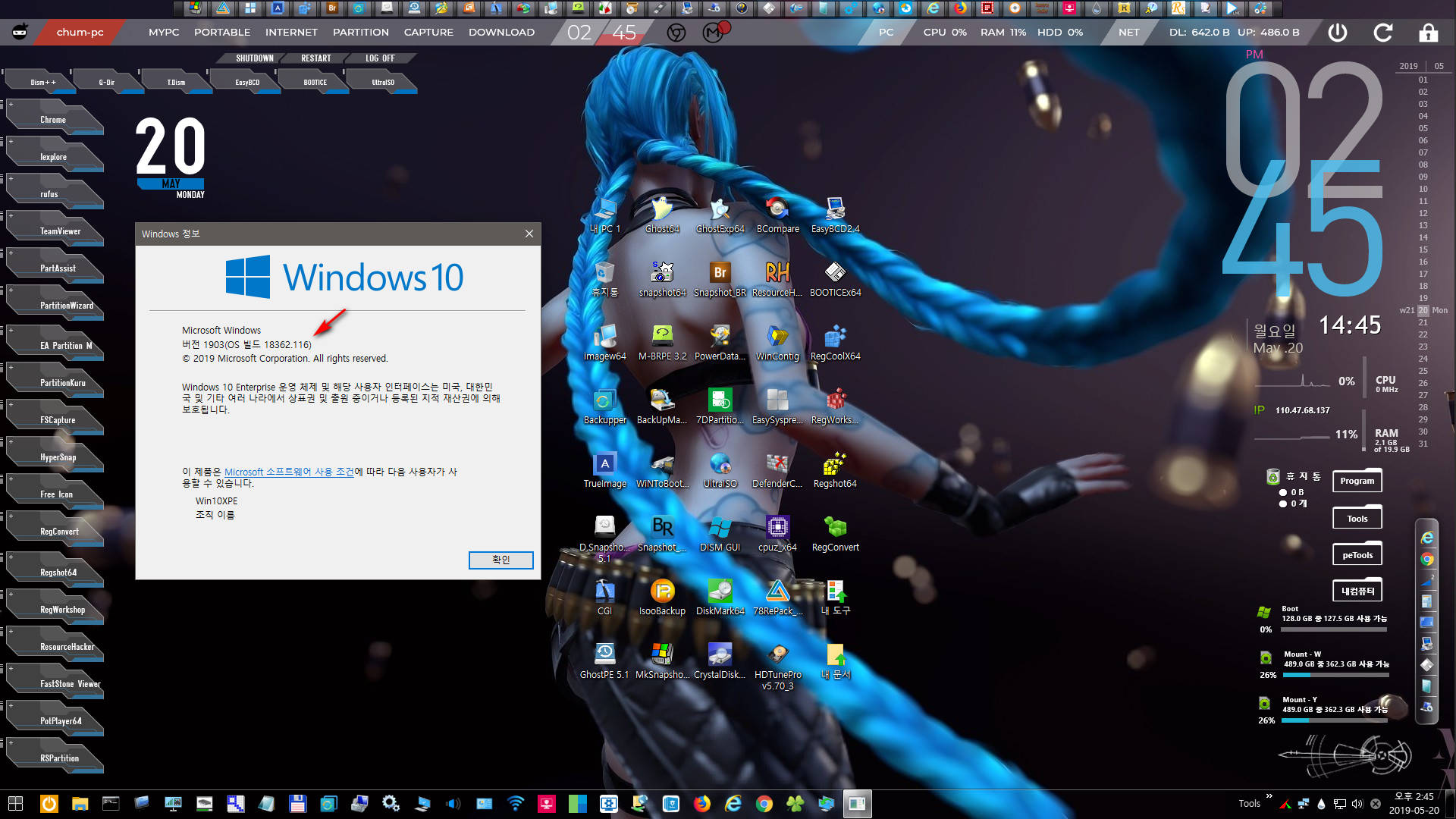Image resolution: width=1456 pixels, height=819 pixels.
Task: Click the lock icon in top bar
Action: 1429,33
